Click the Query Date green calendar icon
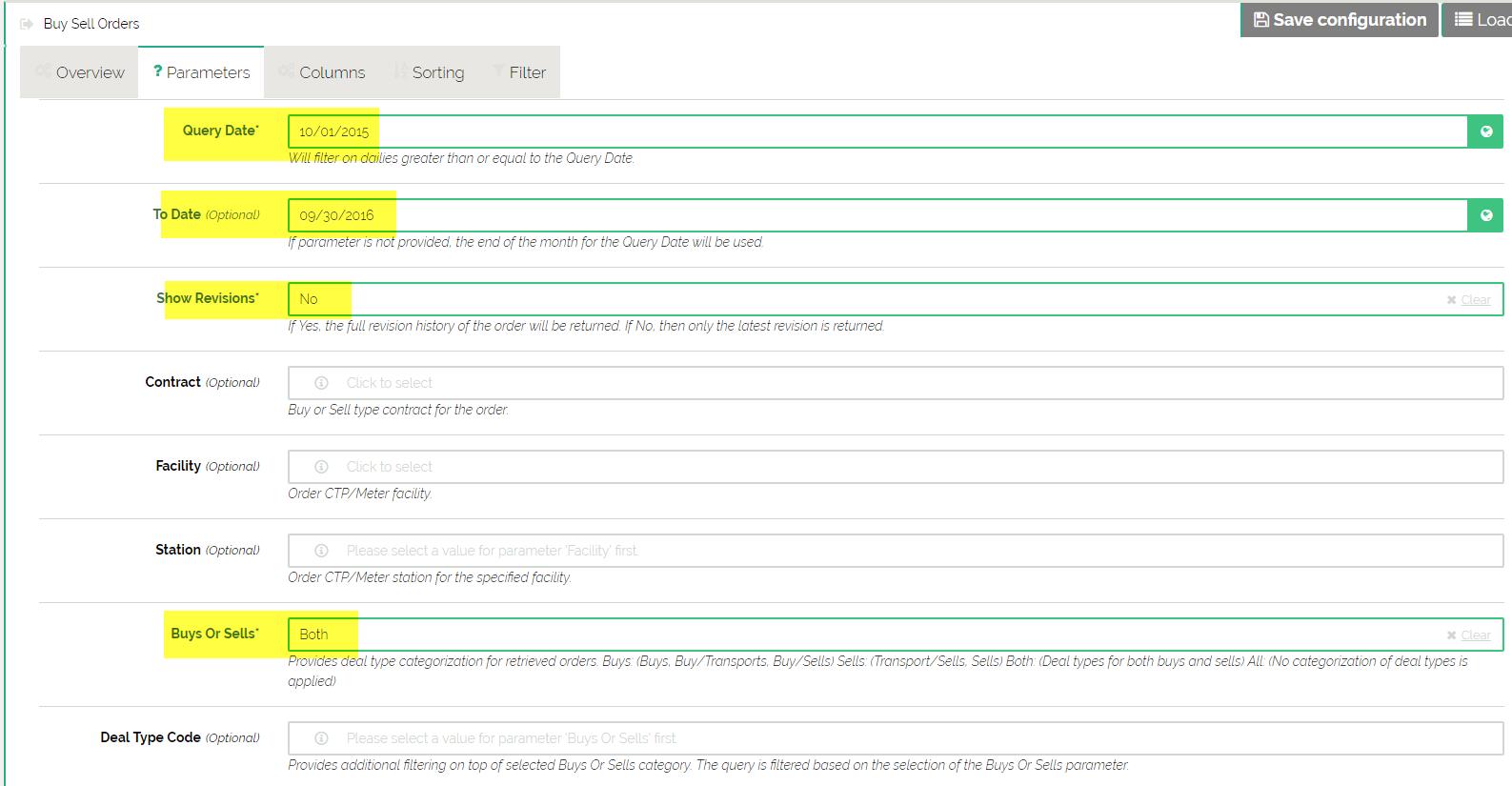 coord(1485,131)
